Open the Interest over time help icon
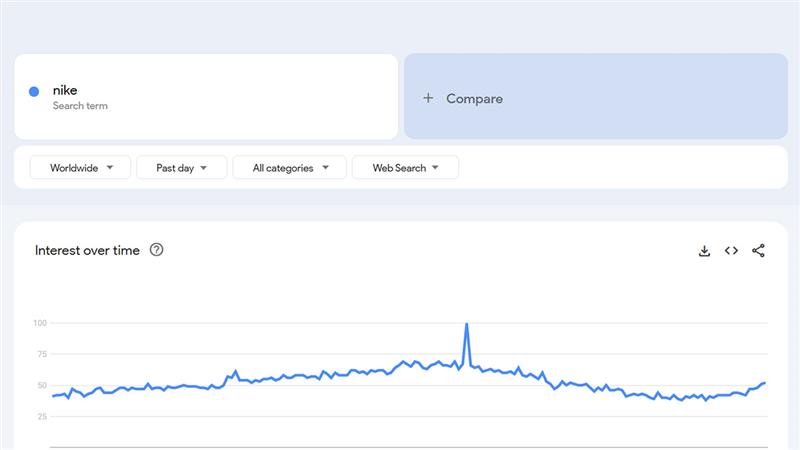This screenshot has width=800, height=450. (x=156, y=250)
